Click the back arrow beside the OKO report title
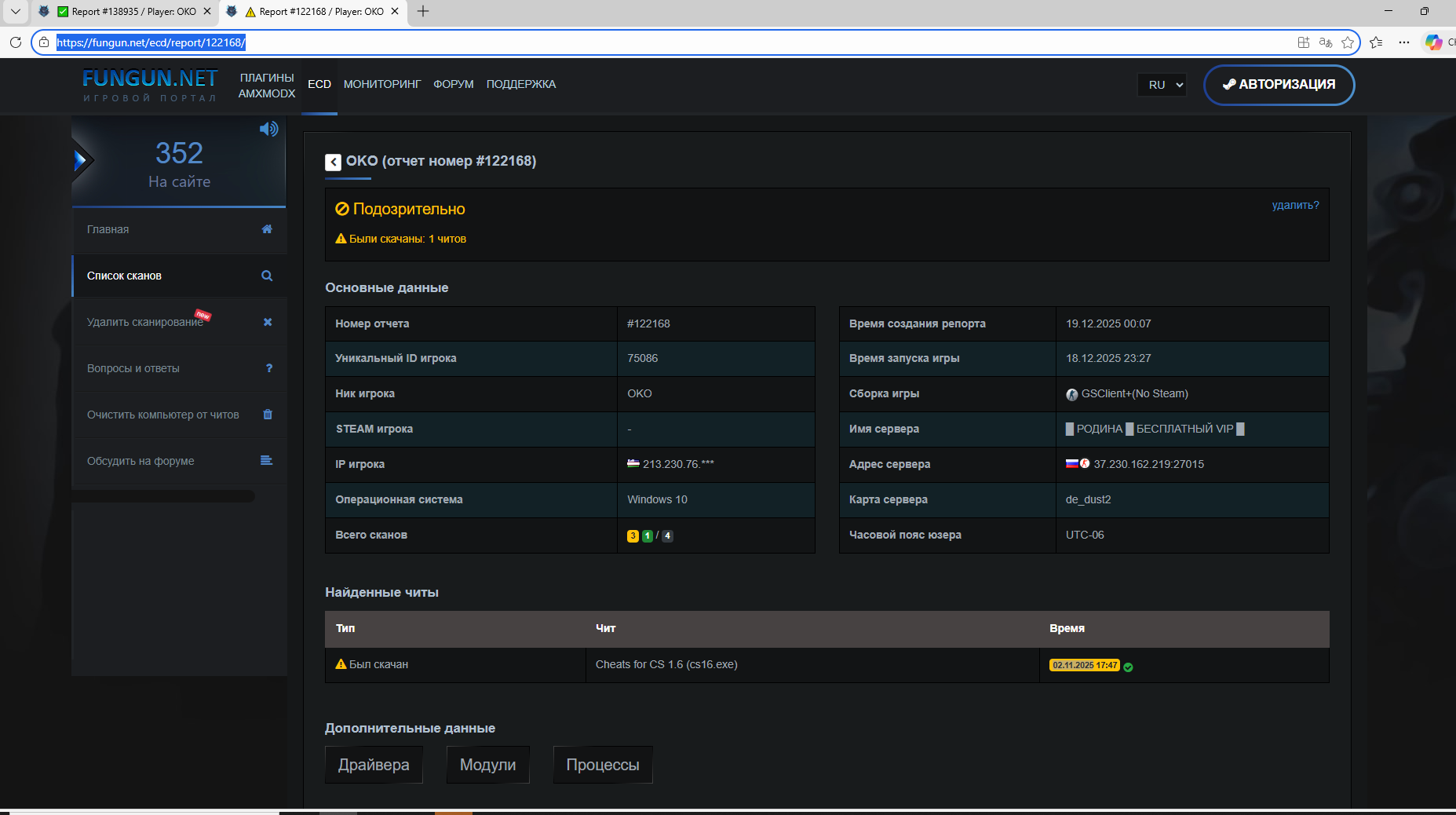The image size is (1456, 815). tap(333, 162)
